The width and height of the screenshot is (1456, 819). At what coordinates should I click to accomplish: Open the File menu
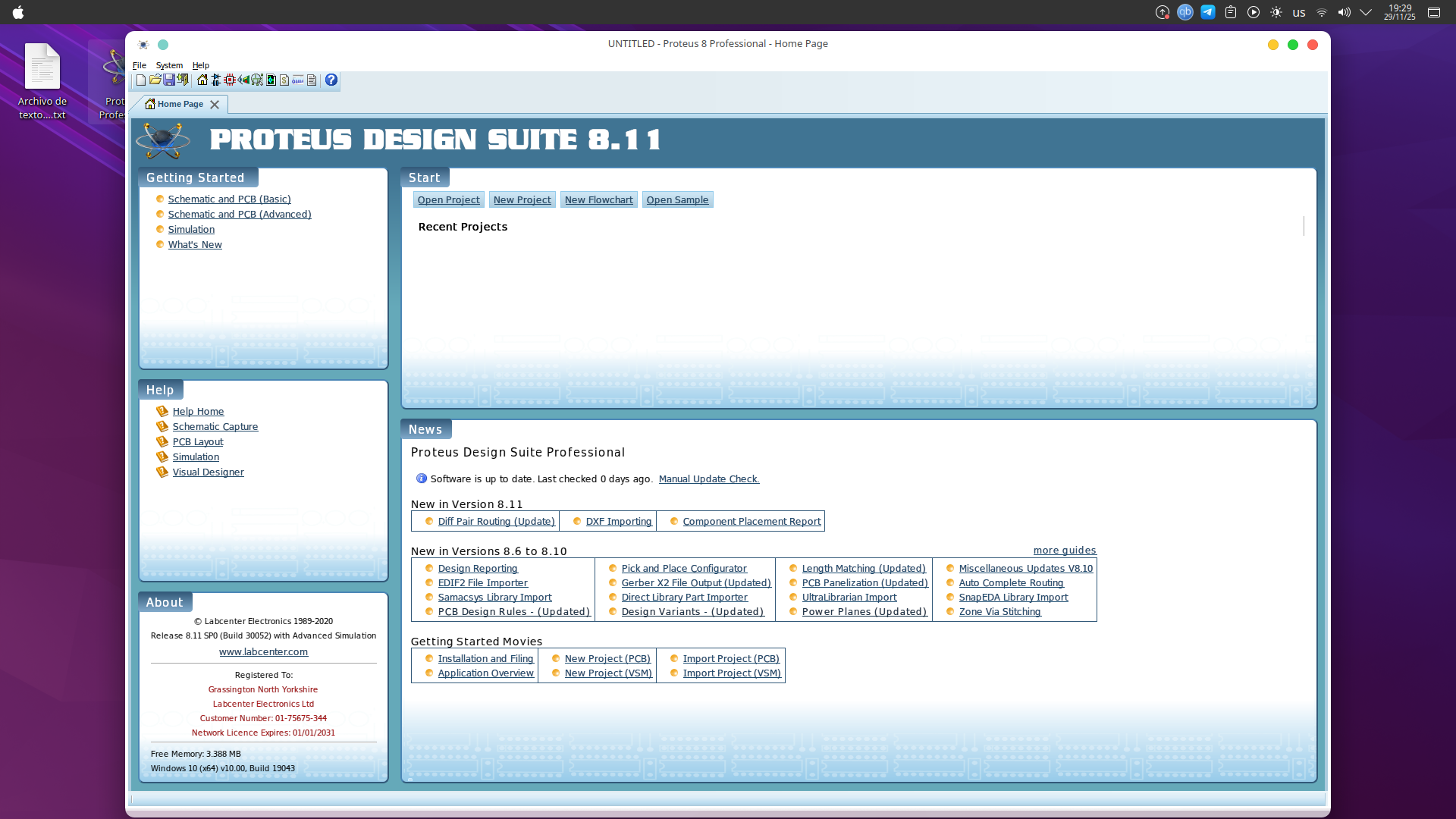140,65
